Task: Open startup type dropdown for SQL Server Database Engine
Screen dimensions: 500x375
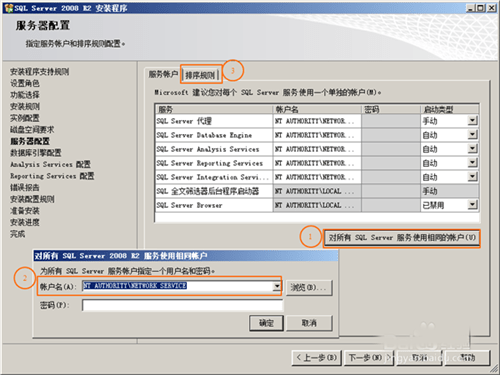Action: point(472,135)
